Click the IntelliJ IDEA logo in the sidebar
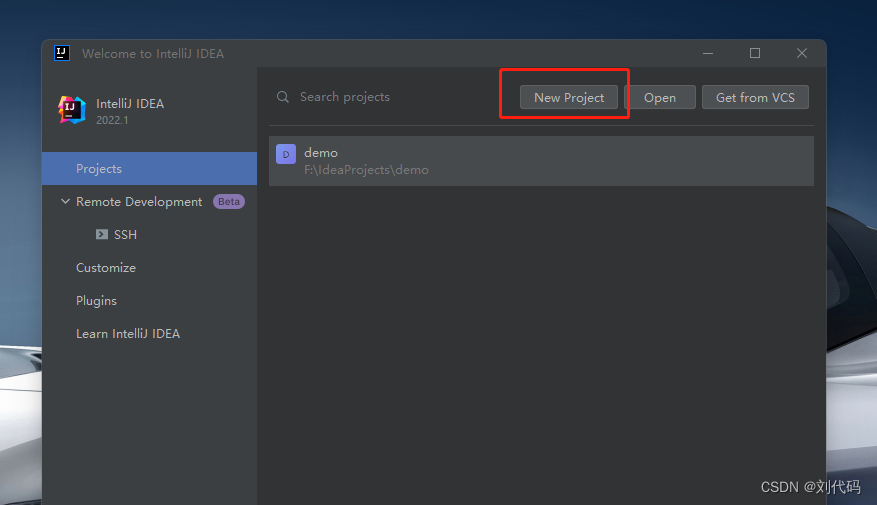Screen dimensions: 877x505 tap(72, 110)
